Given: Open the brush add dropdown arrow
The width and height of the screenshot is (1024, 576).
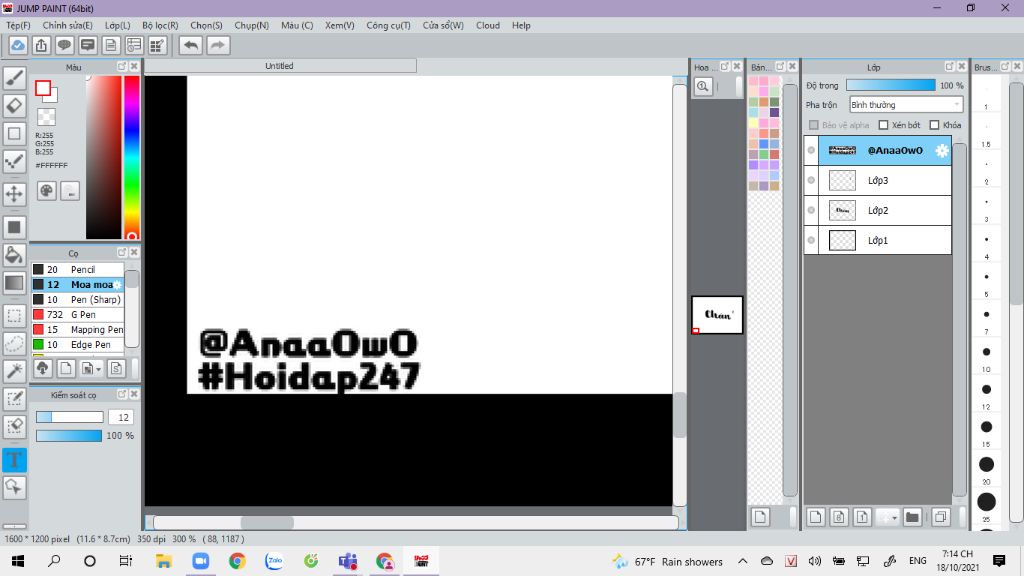Looking at the screenshot, I should click(99, 370).
